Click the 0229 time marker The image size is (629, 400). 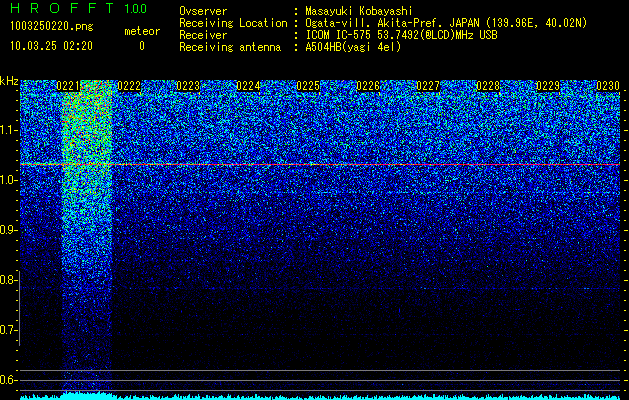(548, 86)
